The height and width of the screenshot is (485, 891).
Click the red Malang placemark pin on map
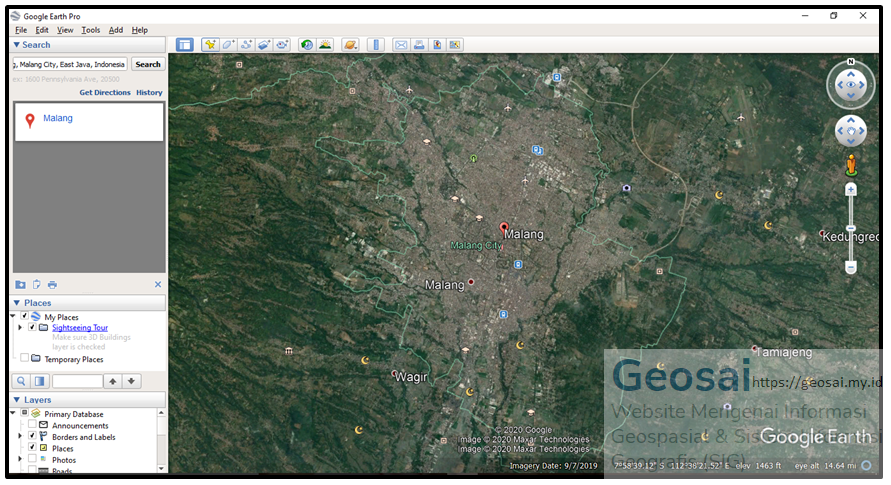point(503,228)
